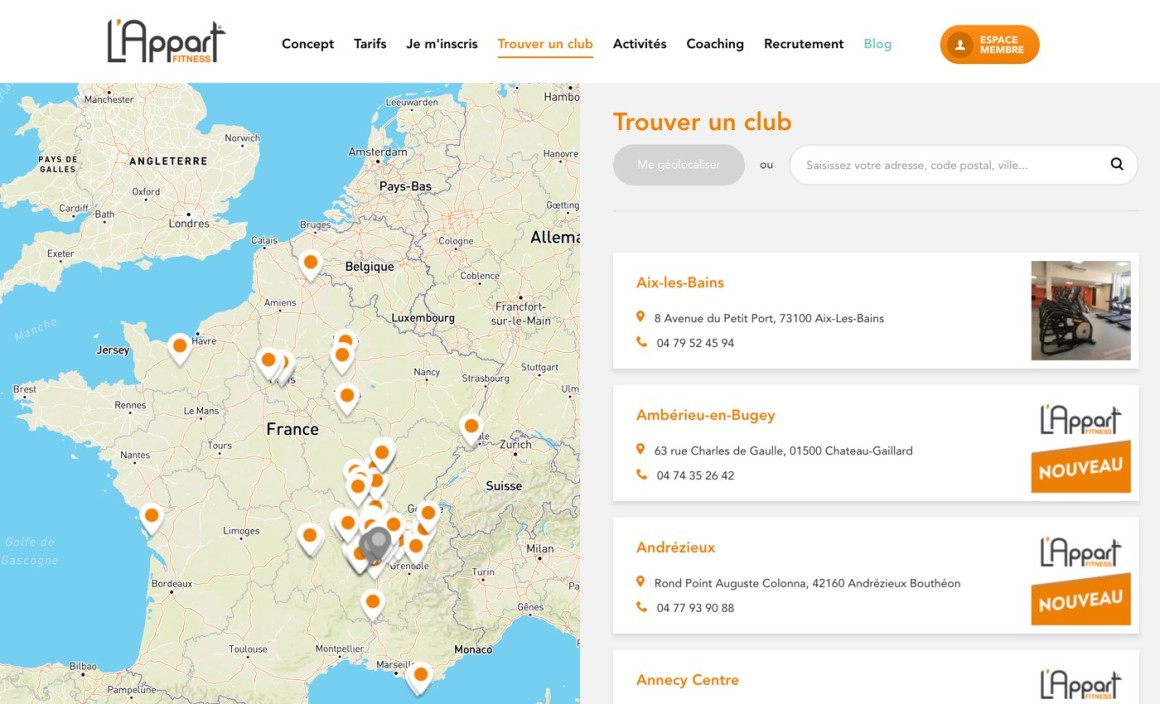Image resolution: width=1160 pixels, height=704 pixels.
Task: Click the NOUVEAU badge on Ambérieu-en-Bugey card
Action: click(1081, 467)
